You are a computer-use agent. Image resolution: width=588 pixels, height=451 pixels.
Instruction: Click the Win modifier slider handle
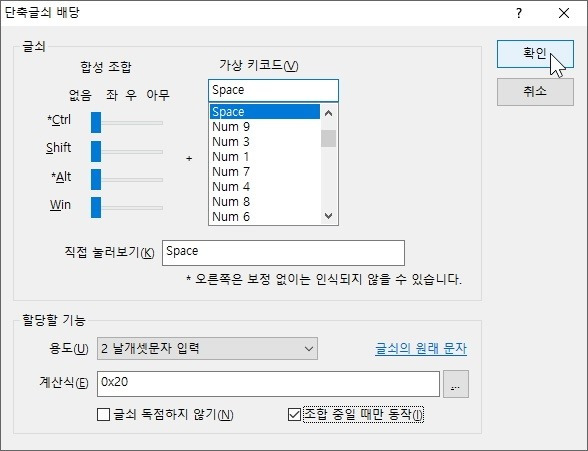(x=96, y=207)
